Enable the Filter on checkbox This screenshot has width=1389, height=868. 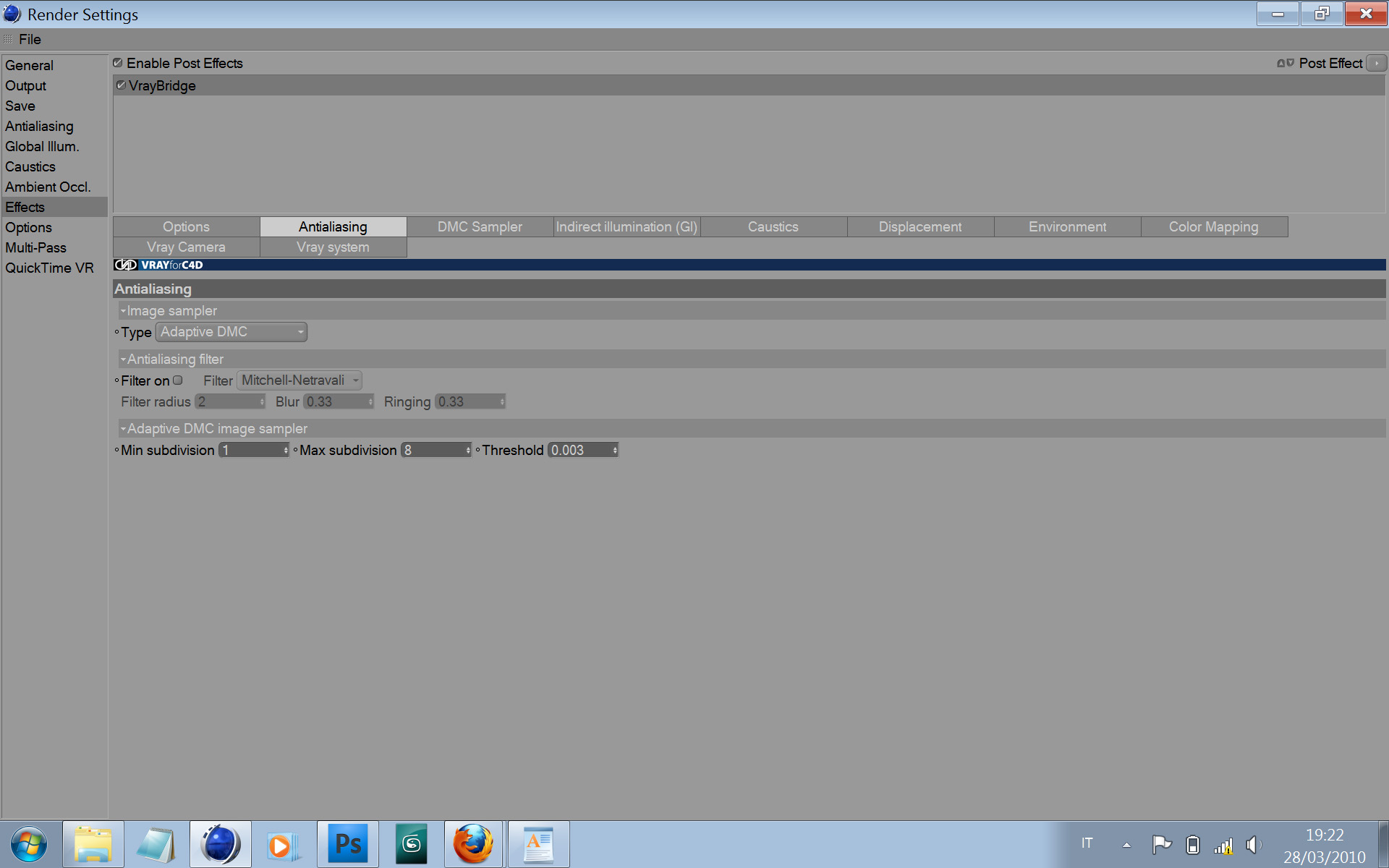pos(178,380)
